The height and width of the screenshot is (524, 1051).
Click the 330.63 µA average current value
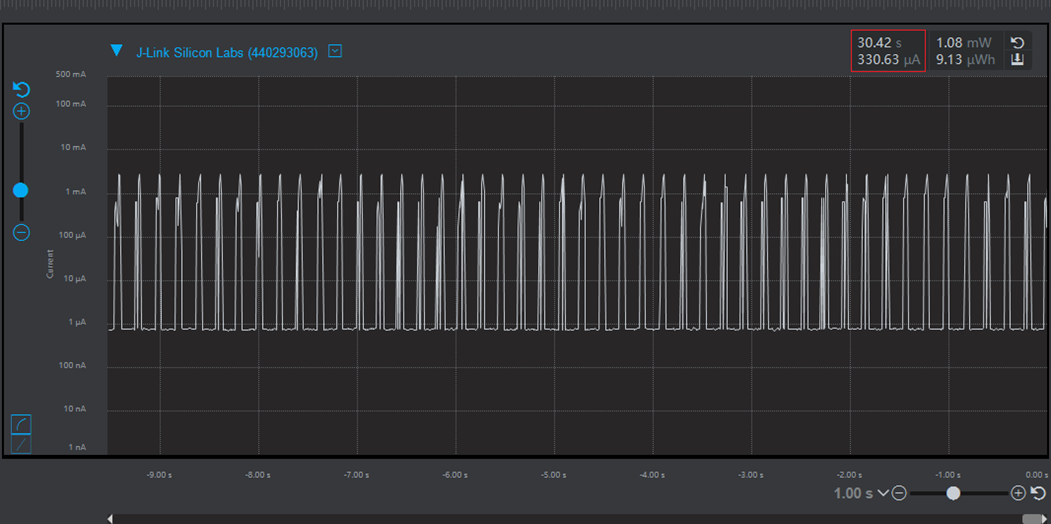(x=889, y=60)
